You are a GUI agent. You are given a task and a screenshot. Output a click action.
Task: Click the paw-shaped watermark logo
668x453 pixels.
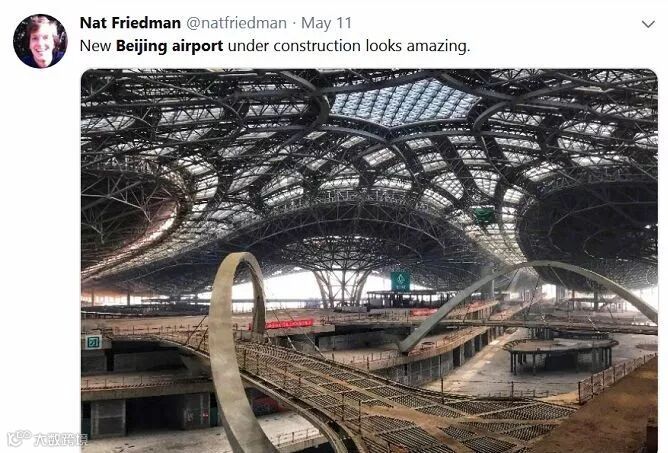tap(19, 438)
